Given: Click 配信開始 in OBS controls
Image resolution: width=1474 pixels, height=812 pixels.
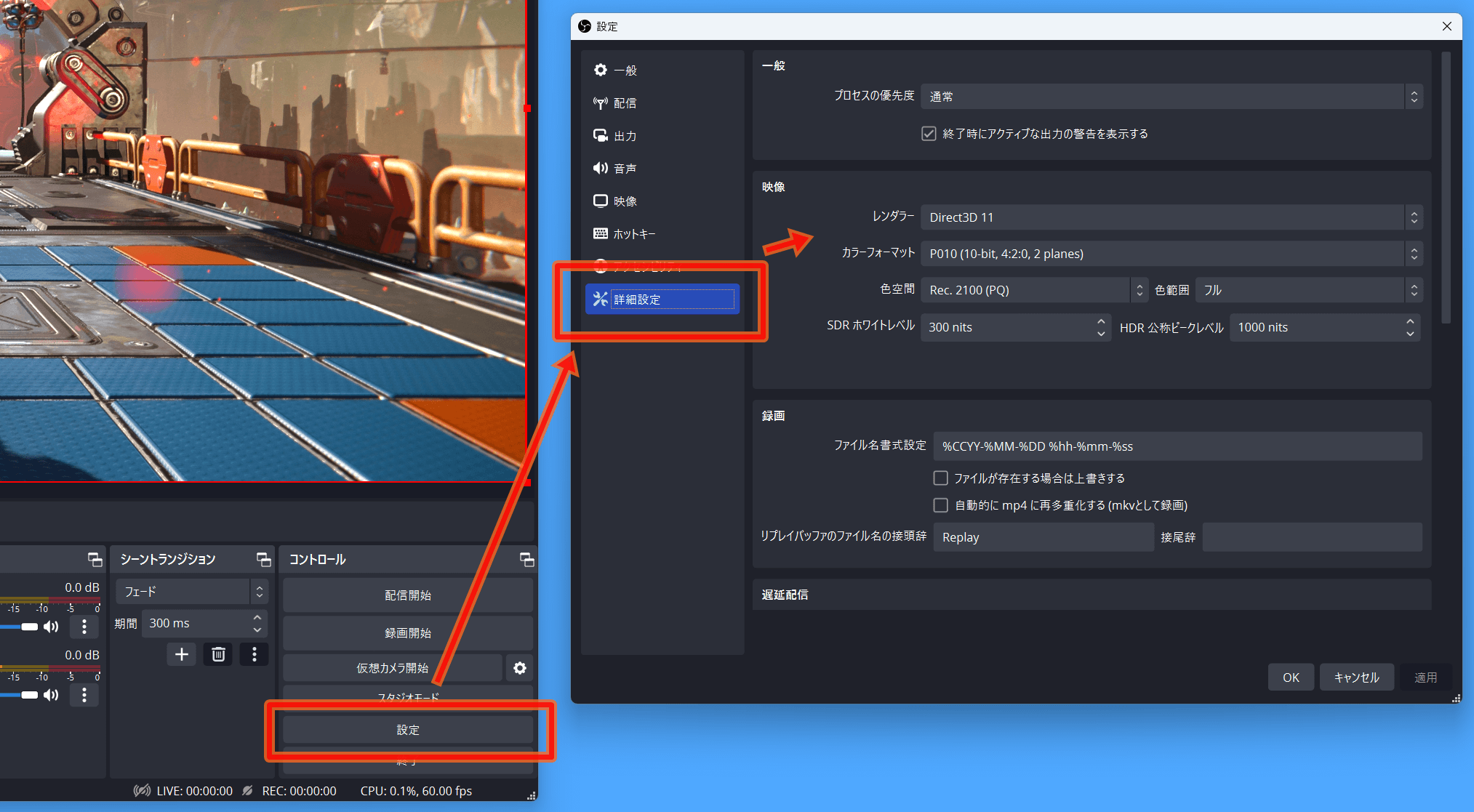Looking at the screenshot, I should [408, 595].
